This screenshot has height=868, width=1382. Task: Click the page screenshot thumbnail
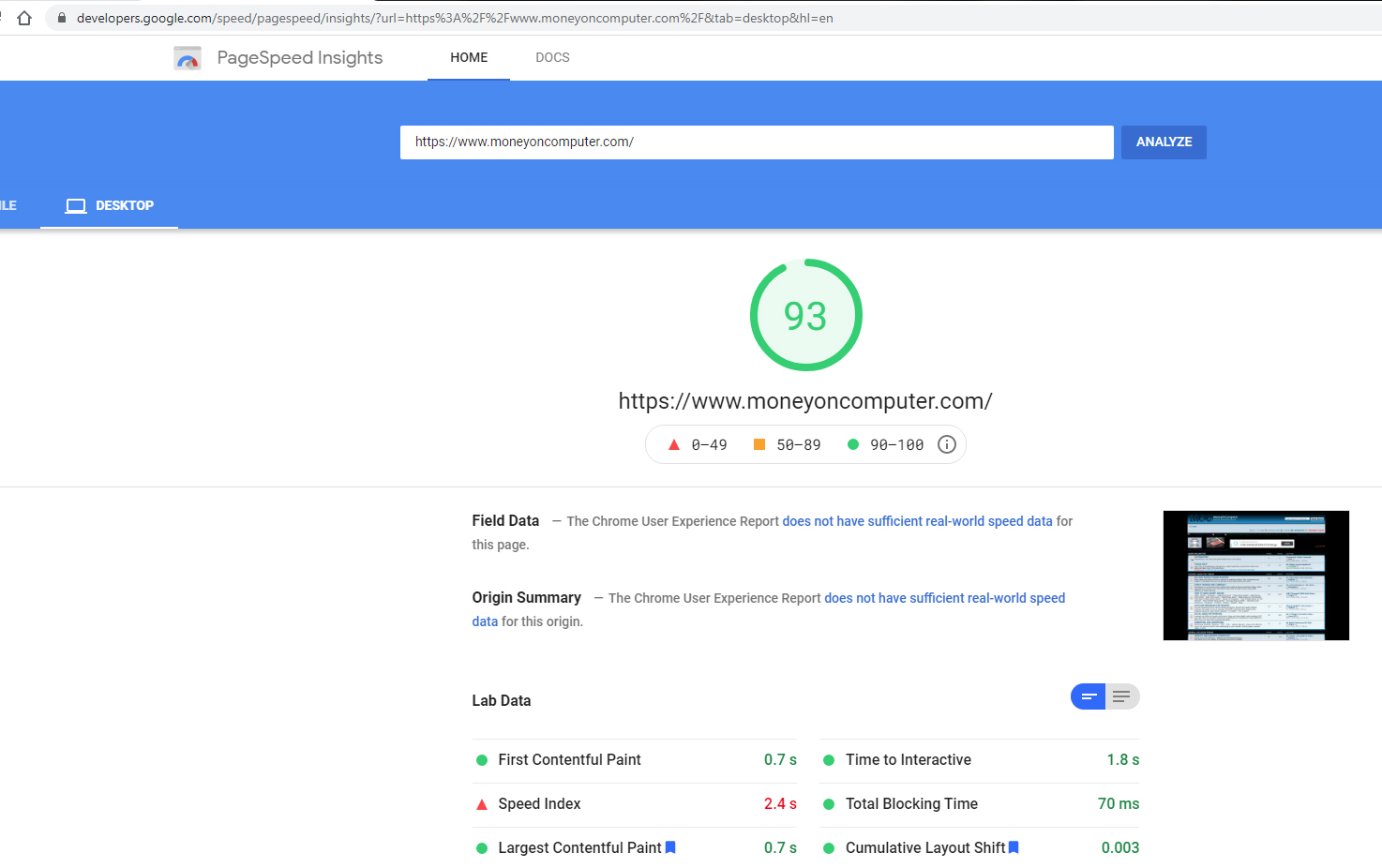coord(1255,576)
